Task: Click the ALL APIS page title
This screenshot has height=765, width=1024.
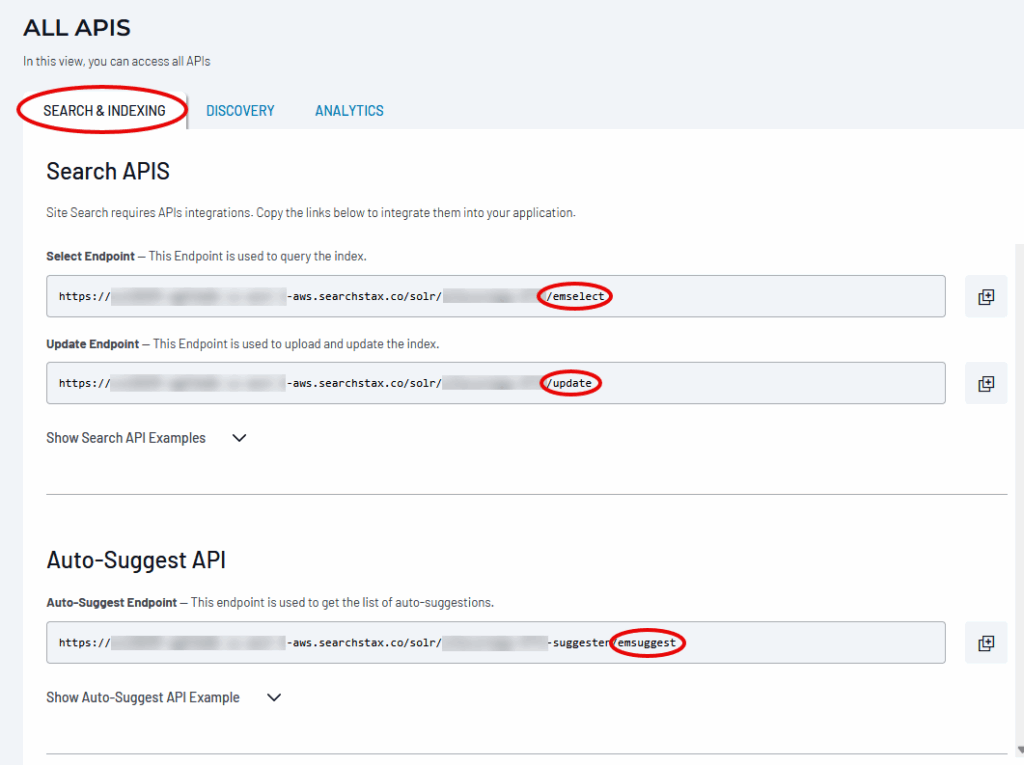Action: coord(77,28)
